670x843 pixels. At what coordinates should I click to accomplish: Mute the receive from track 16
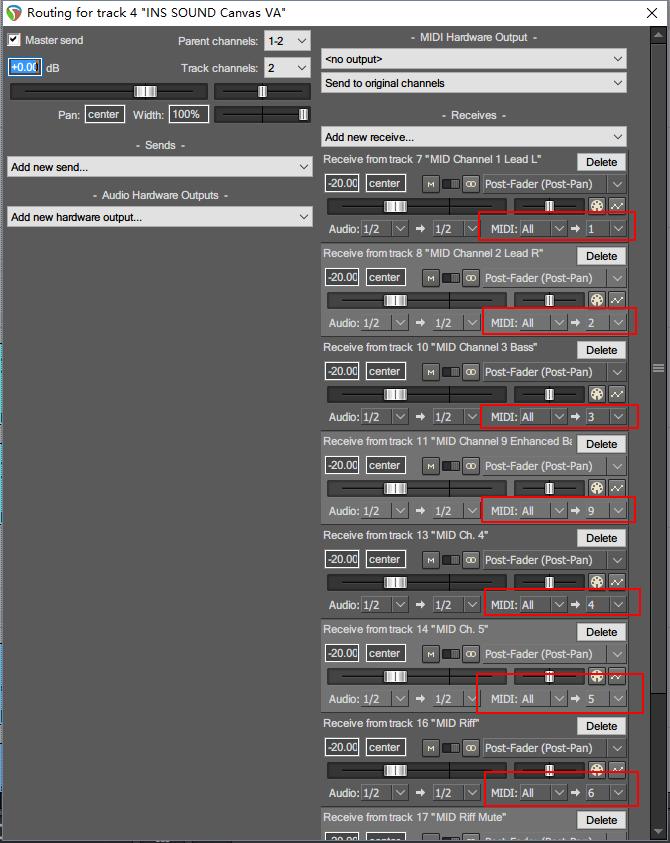pyautogui.click(x=430, y=748)
